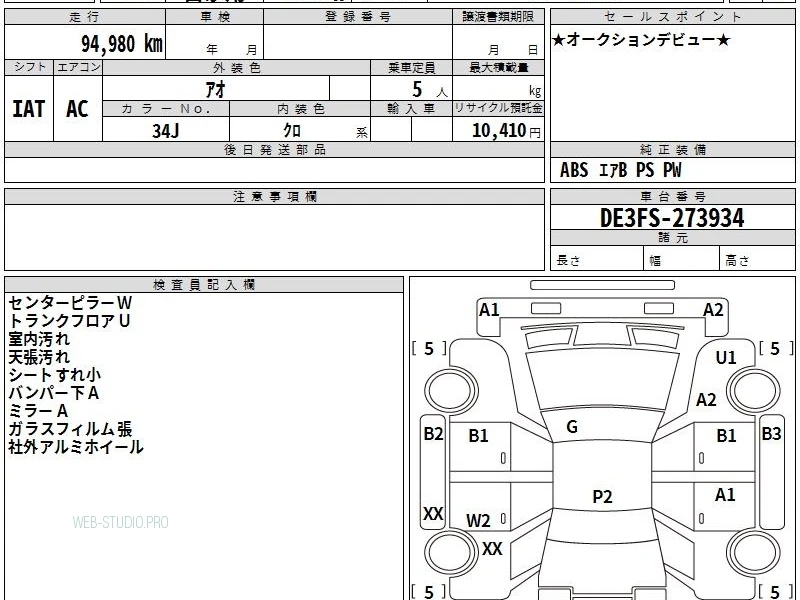
Task: Click the B1 mark next to B3
Action: point(726,436)
